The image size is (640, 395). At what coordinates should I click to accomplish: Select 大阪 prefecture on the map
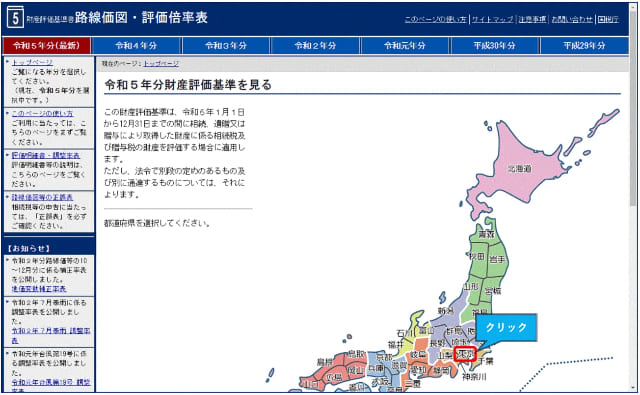380,382
